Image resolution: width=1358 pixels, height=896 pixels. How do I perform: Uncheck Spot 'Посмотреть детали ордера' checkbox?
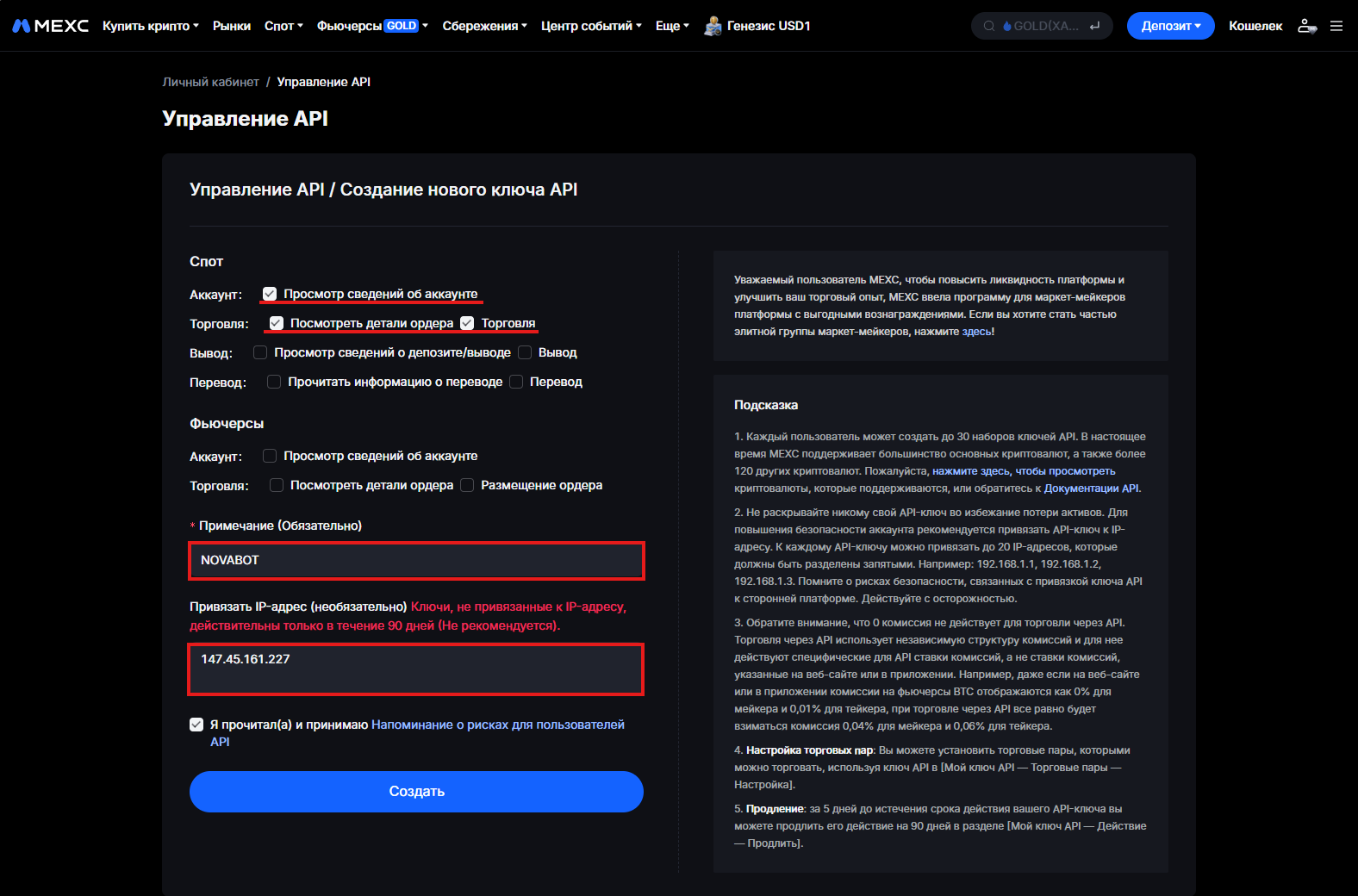tap(277, 323)
